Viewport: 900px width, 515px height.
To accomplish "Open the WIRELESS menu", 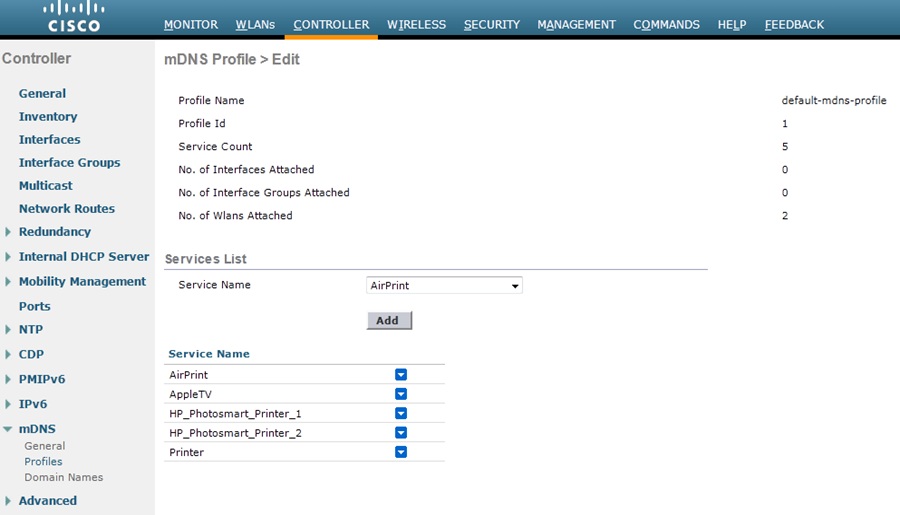I will (x=416, y=25).
